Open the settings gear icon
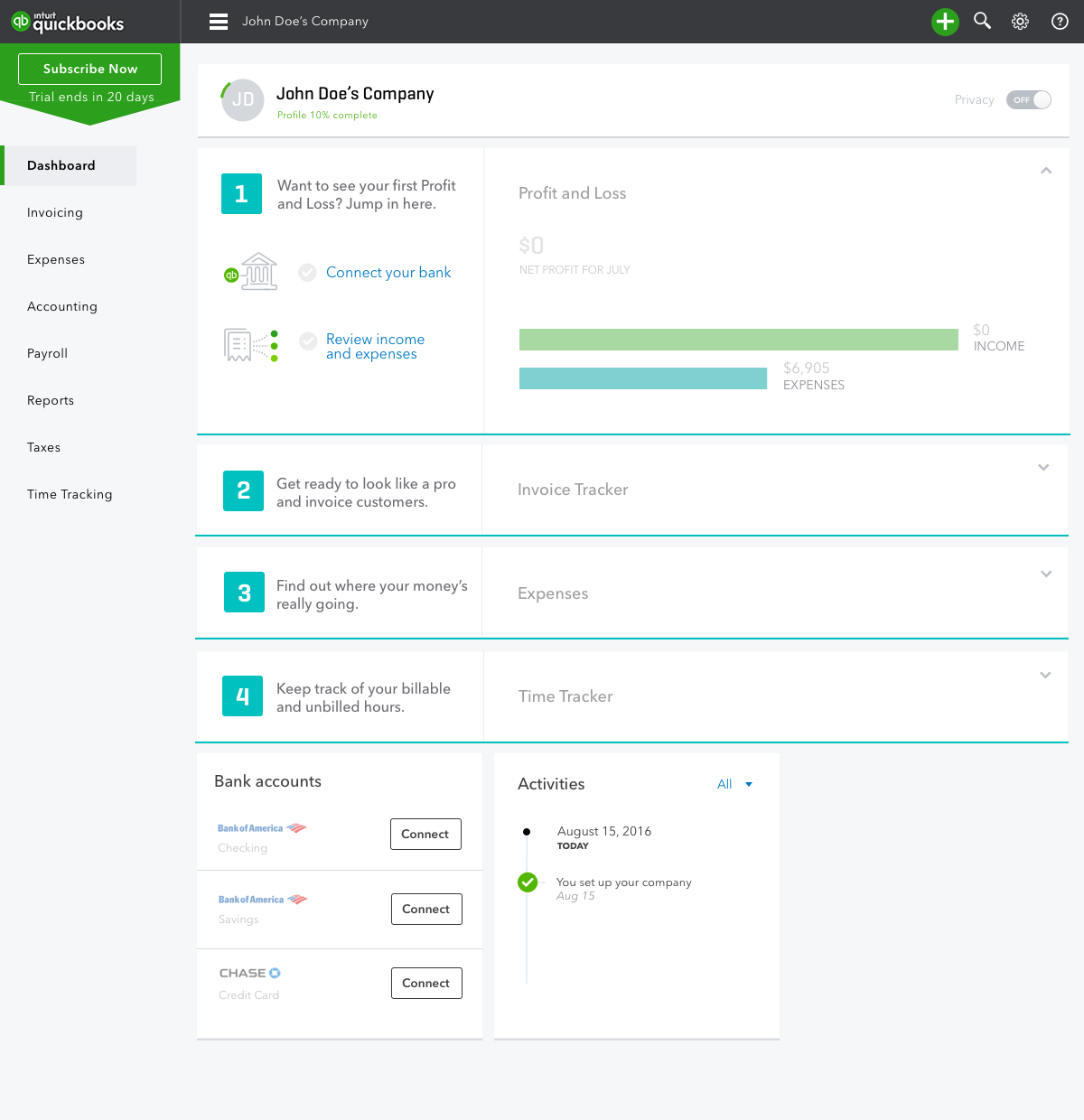 [x=1021, y=22]
